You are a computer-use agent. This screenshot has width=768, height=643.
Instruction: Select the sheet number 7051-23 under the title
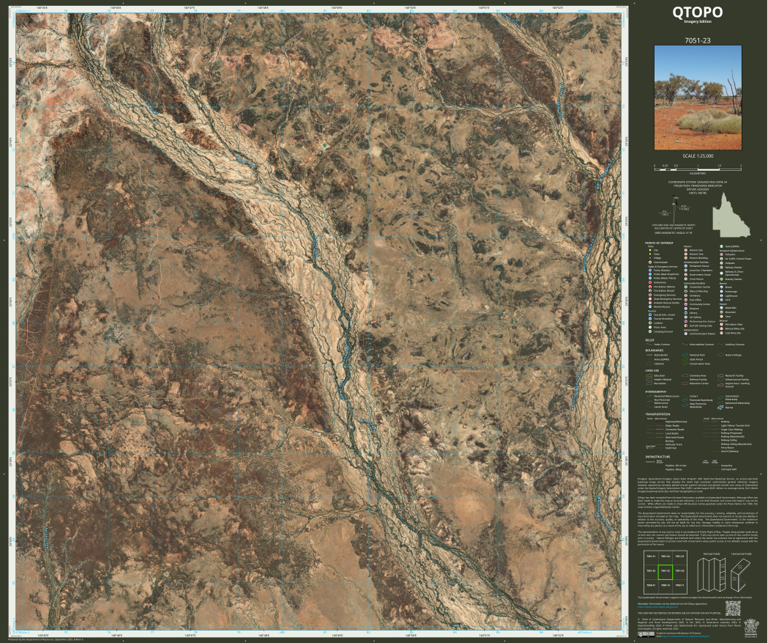[697, 41]
